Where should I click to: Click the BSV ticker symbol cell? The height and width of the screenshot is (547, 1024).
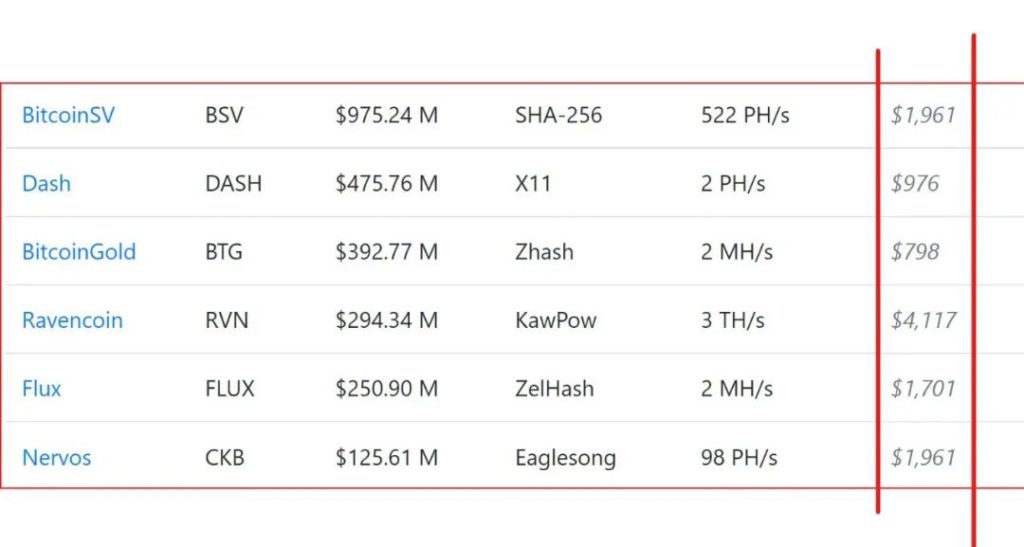(x=224, y=115)
